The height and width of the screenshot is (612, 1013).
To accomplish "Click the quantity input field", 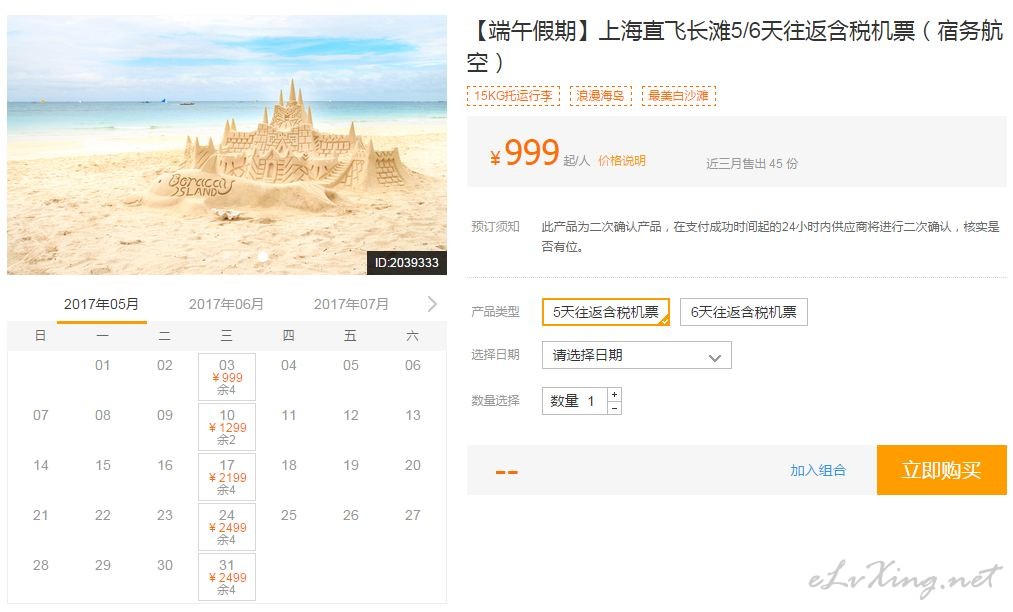I will pyautogui.click(x=575, y=401).
